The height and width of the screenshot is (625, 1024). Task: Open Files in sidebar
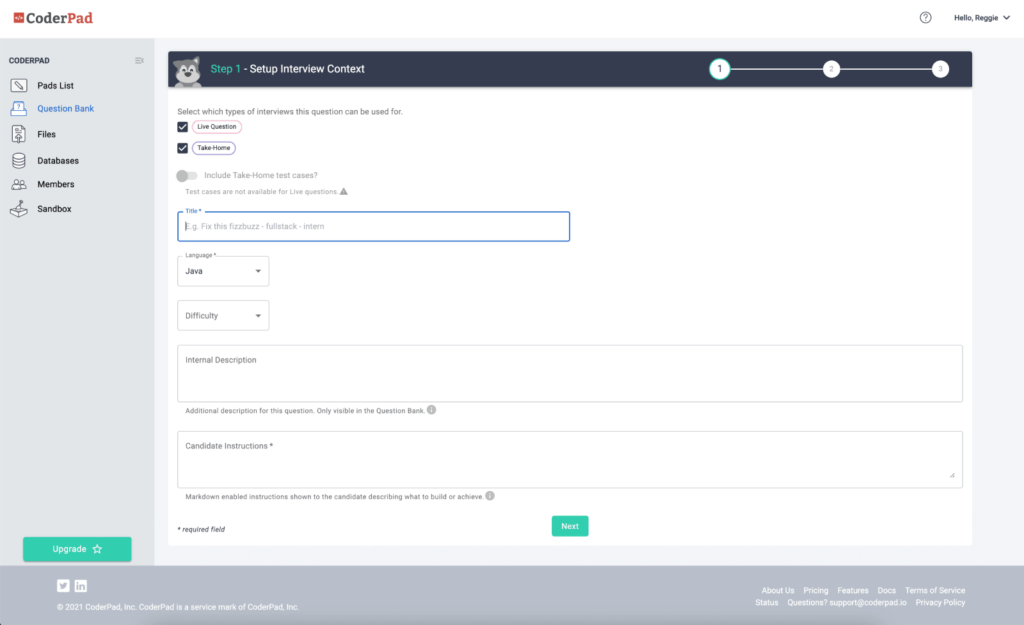pyautogui.click(x=46, y=135)
